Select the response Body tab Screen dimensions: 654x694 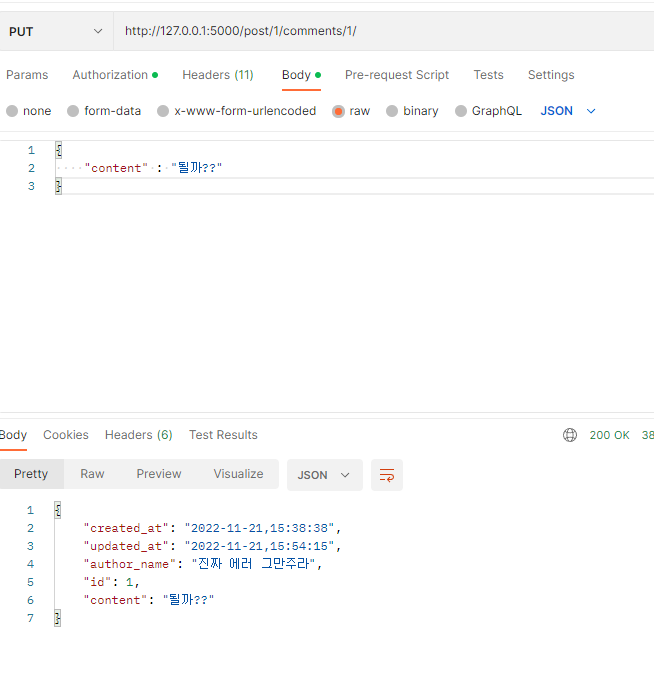pyautogui.click(x=13, y=435)
